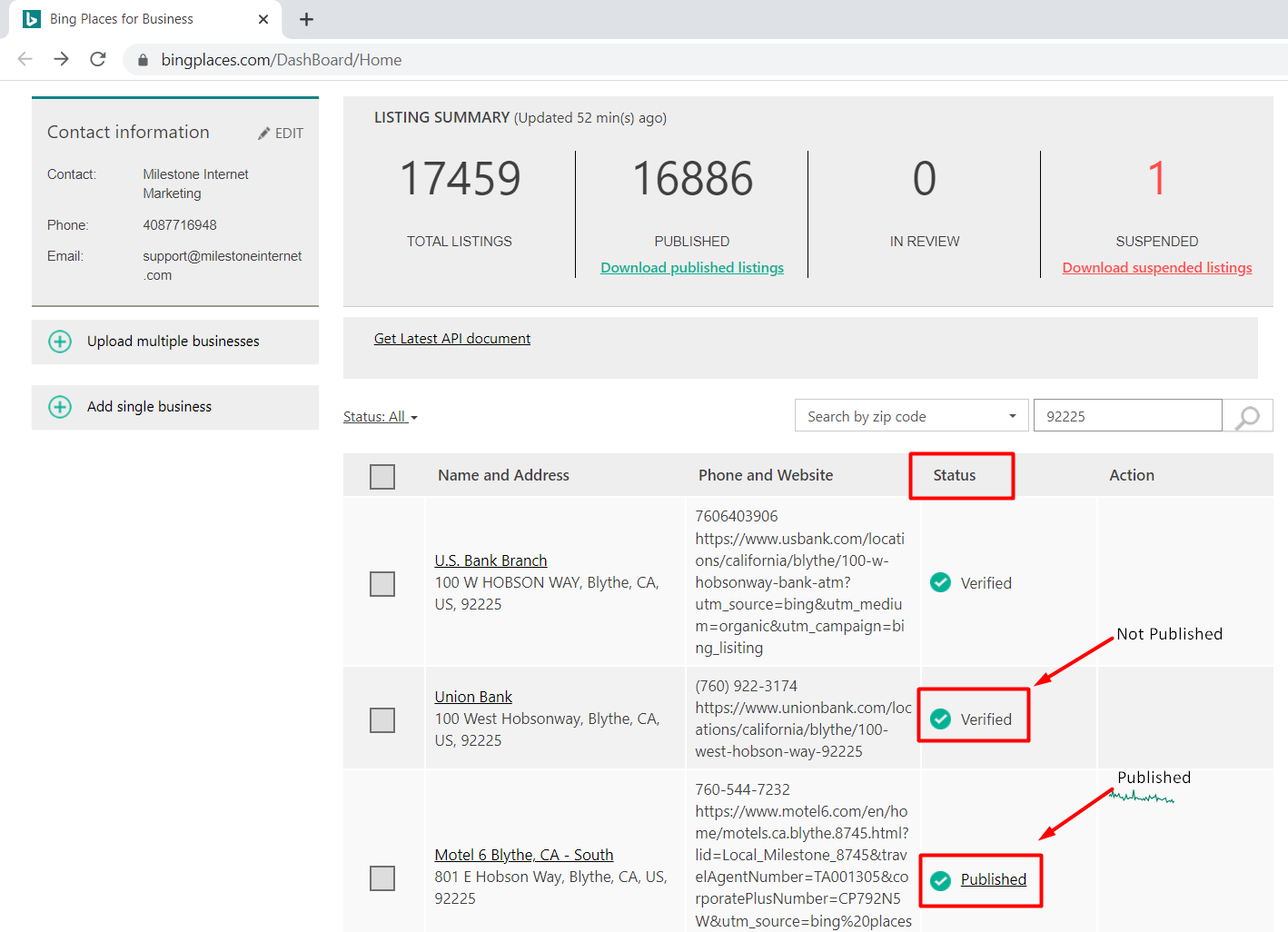Click the red suspended count 1
Screen dimensions: 1288x932
[x=1156, y=179]
